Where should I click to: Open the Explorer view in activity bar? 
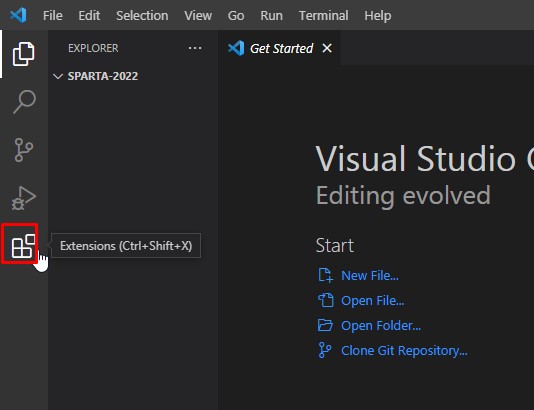[x=23, y=54]
